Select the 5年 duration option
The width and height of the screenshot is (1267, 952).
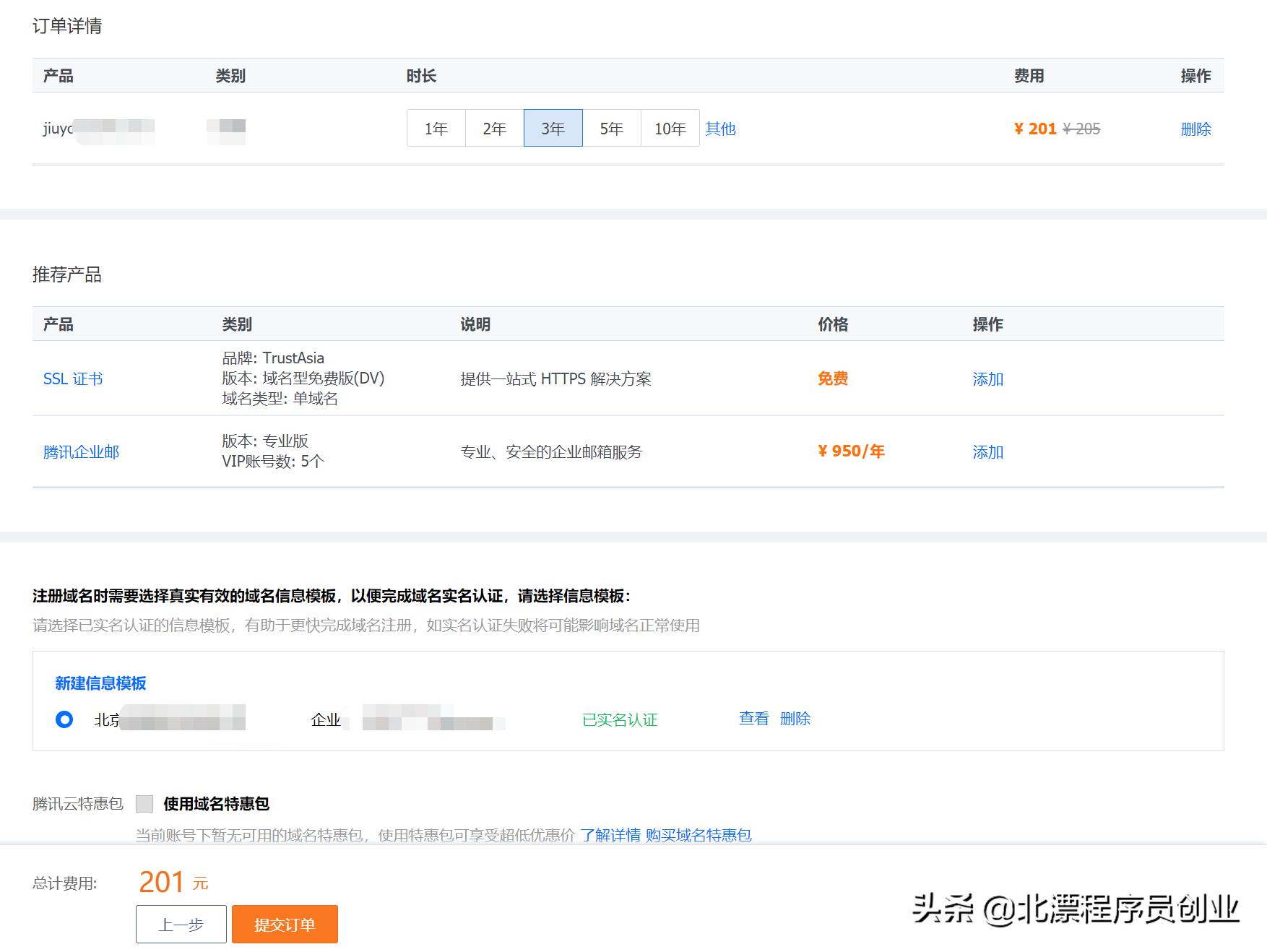click(x=610, y=128)
